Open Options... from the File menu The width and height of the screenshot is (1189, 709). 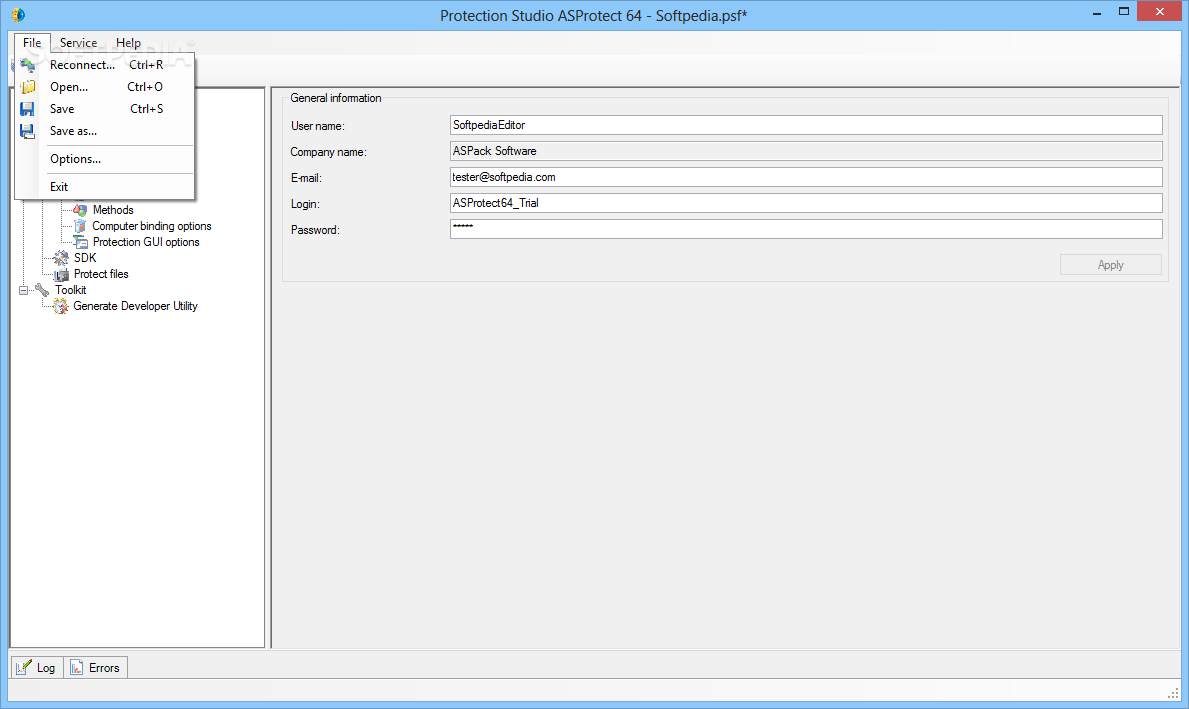click(105, 159)
